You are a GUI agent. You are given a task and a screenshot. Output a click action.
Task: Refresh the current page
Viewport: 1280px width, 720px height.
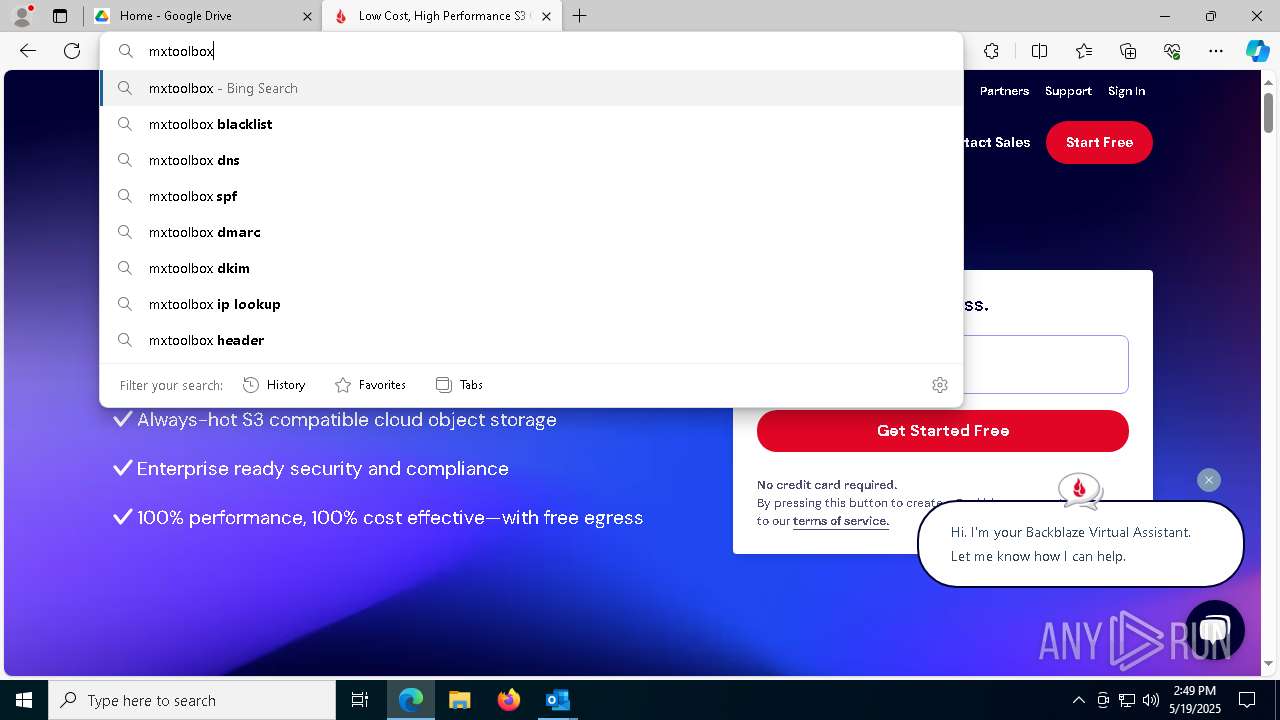[72, 51]
